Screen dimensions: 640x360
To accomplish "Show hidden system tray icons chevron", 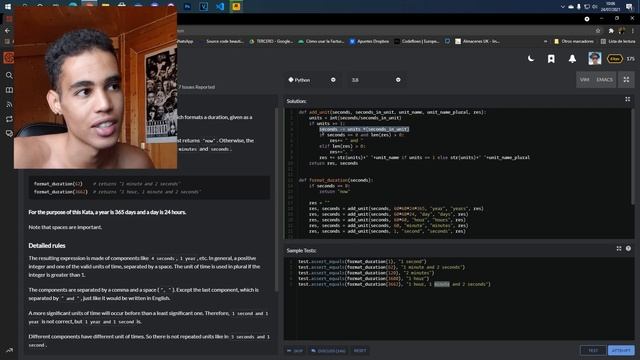I will tap(562, 7).
